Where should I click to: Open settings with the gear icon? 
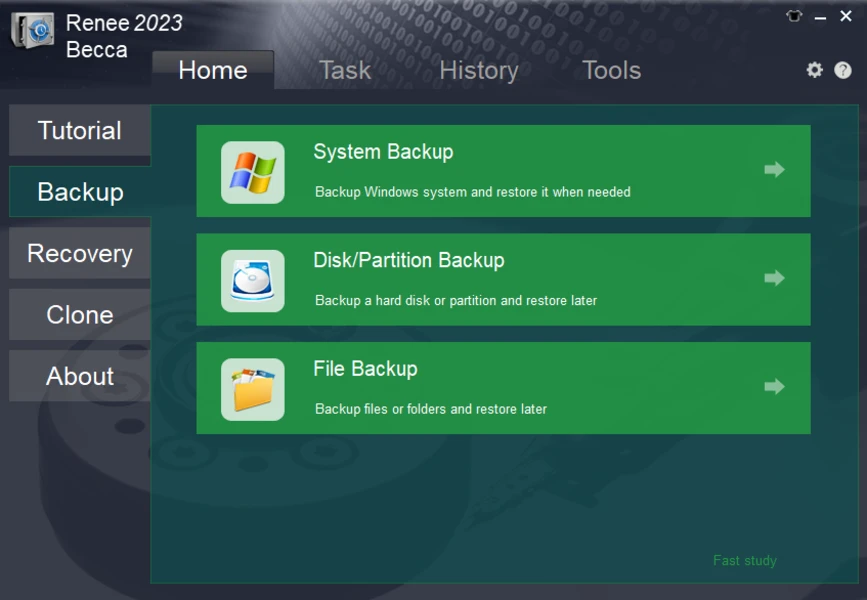coord(814,70)
